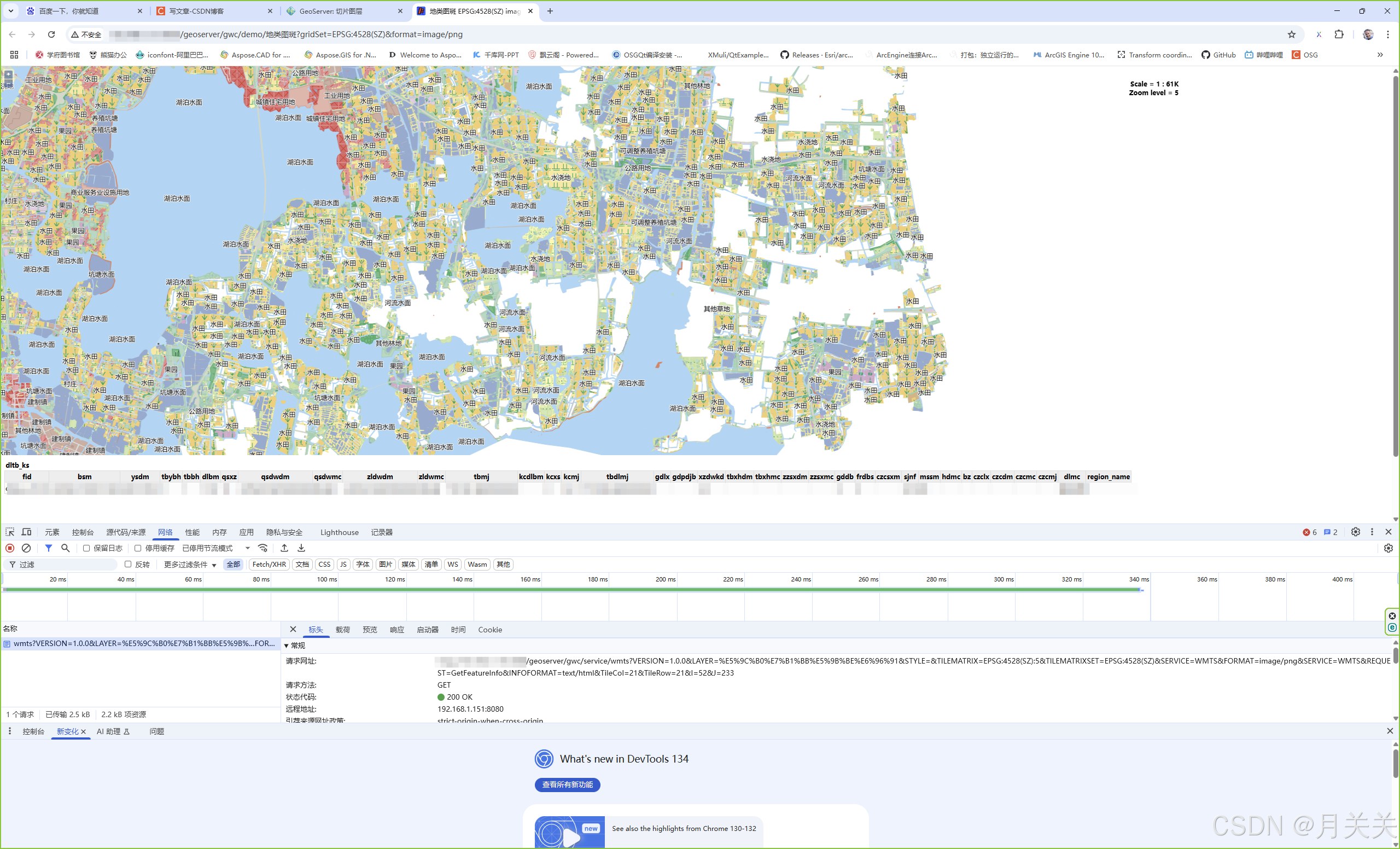Toggle the device toolbar icon
This screenshot has height=849, width=1400.
point(26,532)
